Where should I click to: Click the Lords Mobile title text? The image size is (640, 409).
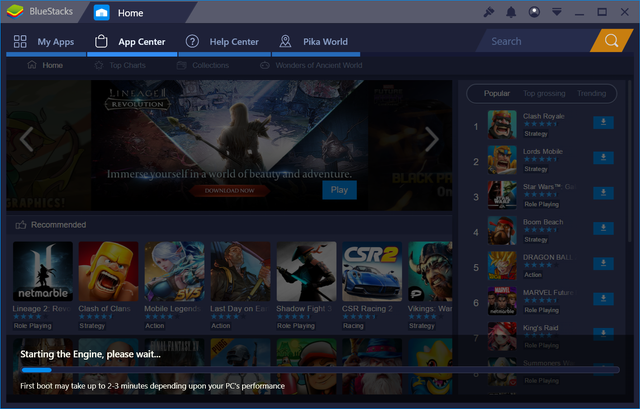[543, 151]
